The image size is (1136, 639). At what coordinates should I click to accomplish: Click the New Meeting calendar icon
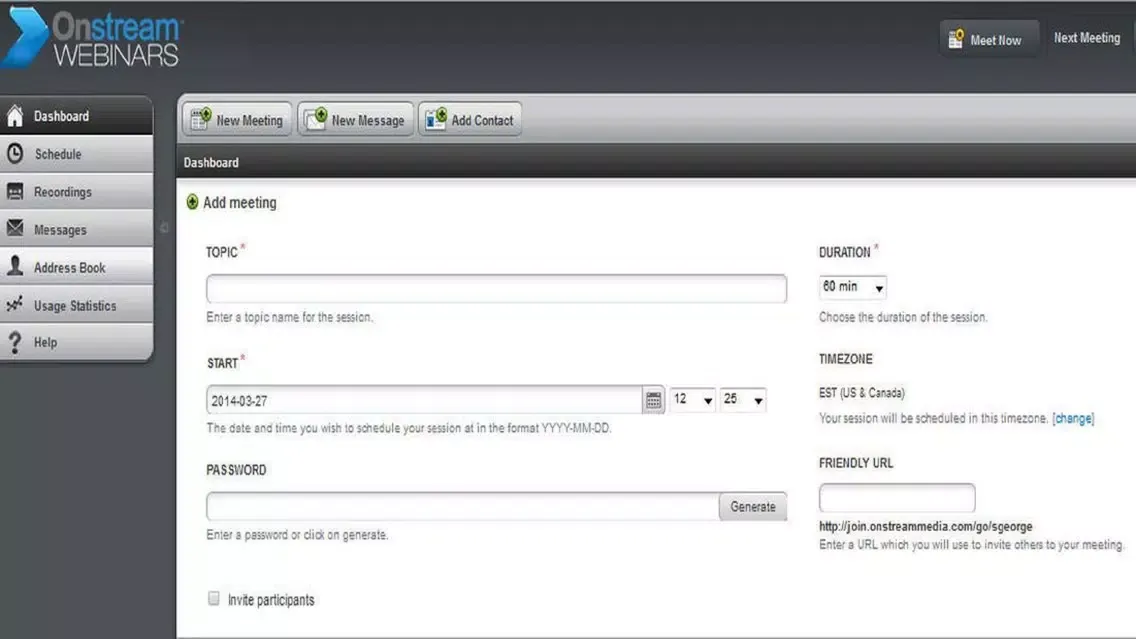[x=201, y=120]
